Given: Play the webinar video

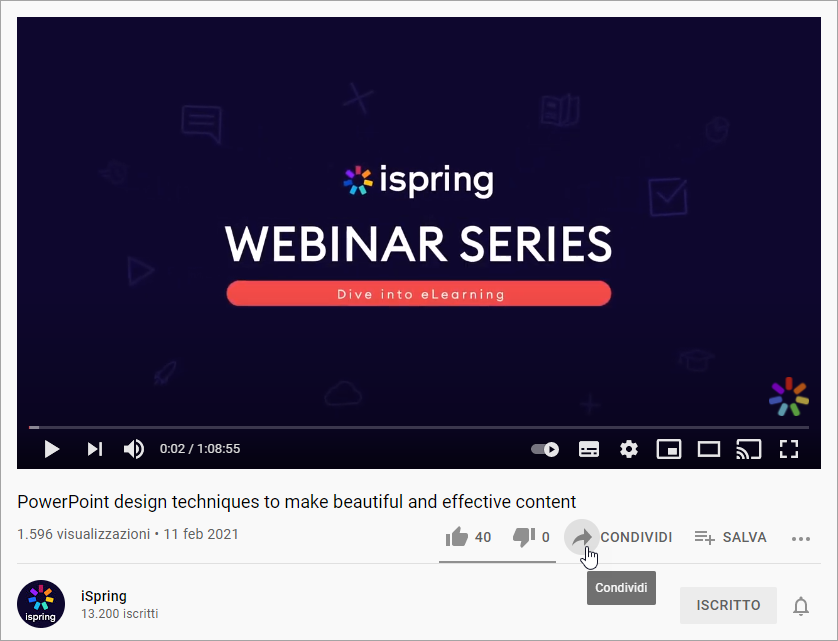Looking at the screenshot, I should (52, 449).
